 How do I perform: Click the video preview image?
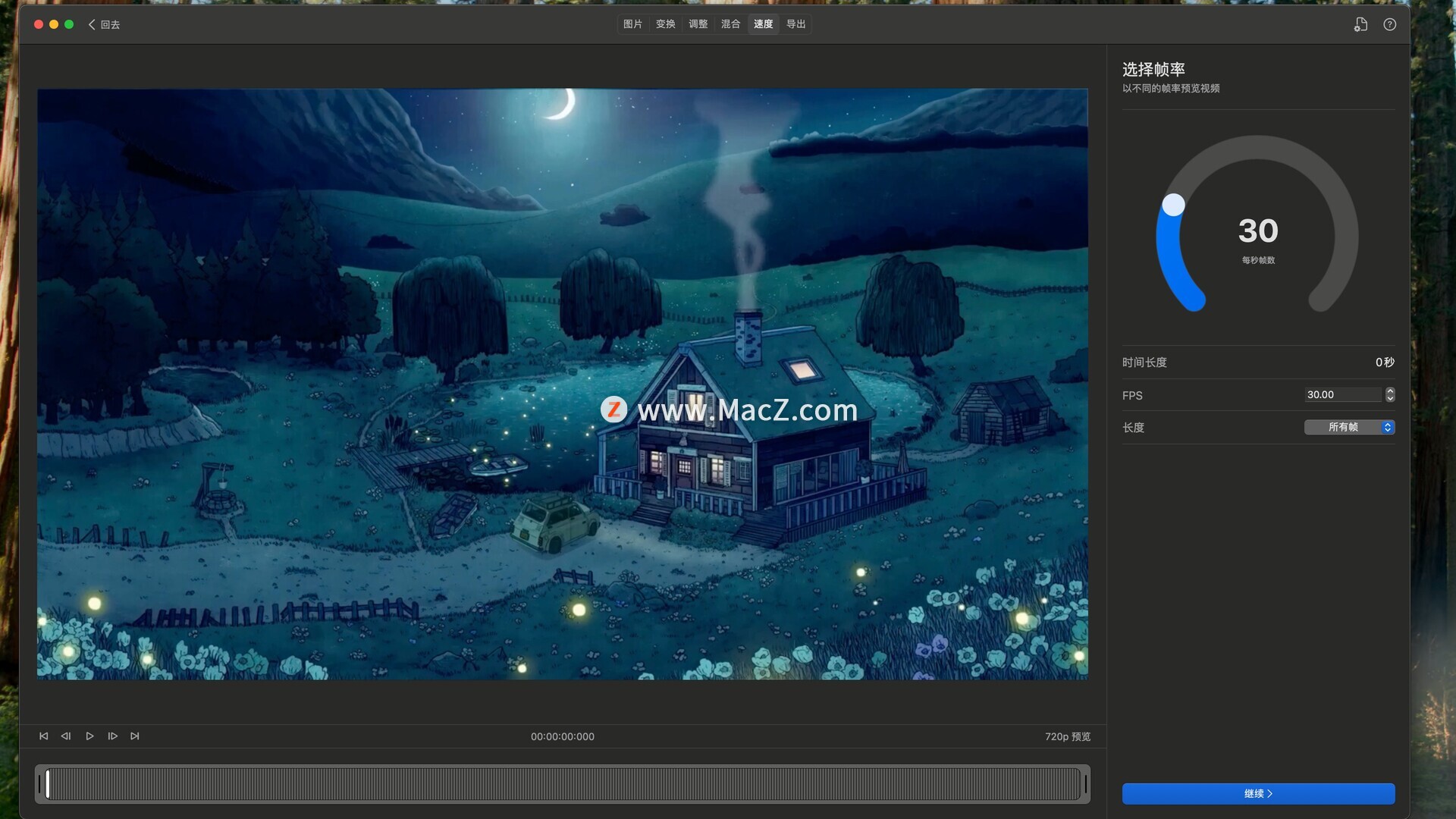(563, 384)
